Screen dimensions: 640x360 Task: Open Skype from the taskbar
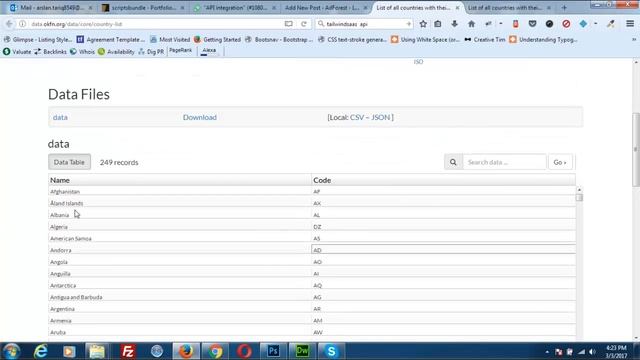point(331,351)
